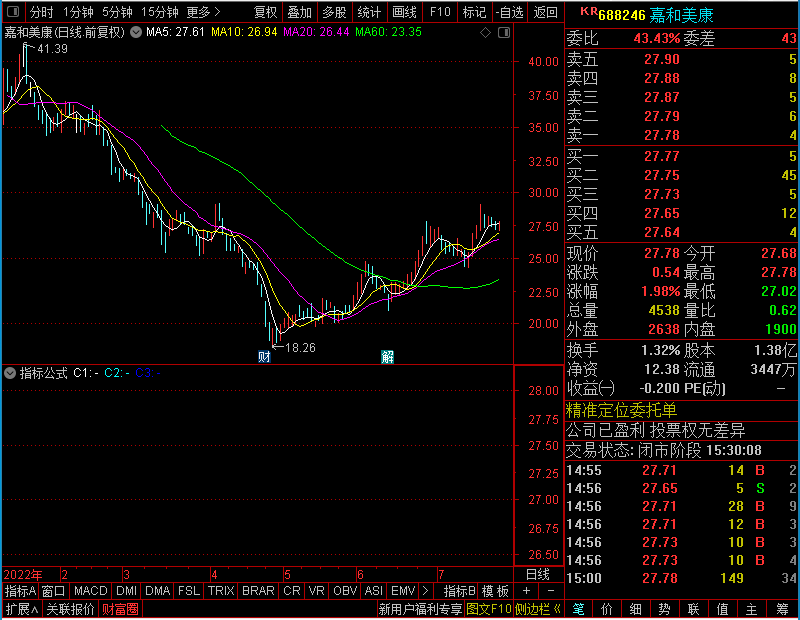This screenshot has width=800, height=620.
Task: Expand the MA indicator dropdown arrow
Action: pos(136,32)
